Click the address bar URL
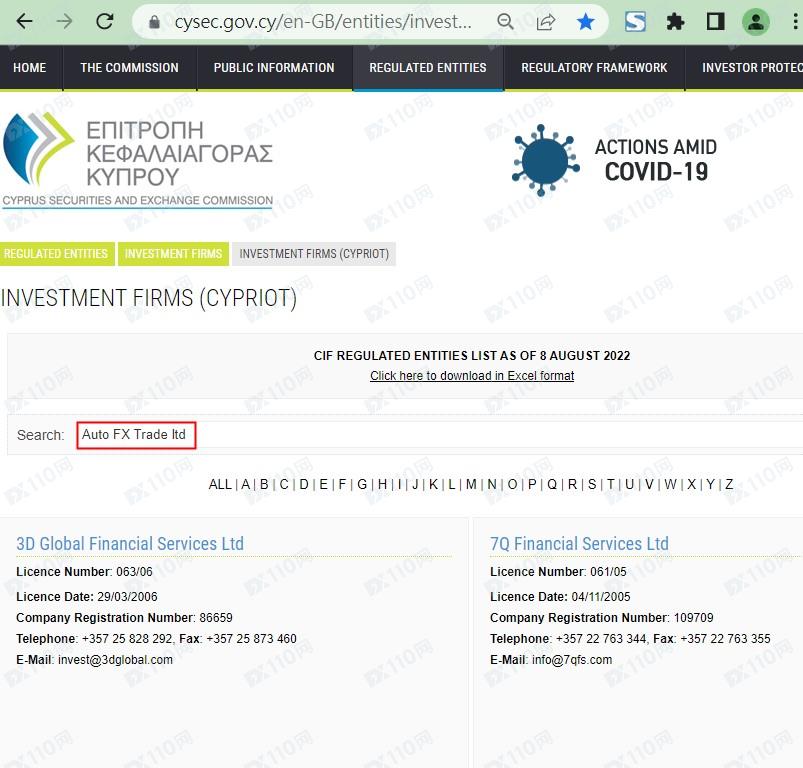Viewport: 803px width, 768px height. click(323, 22)
